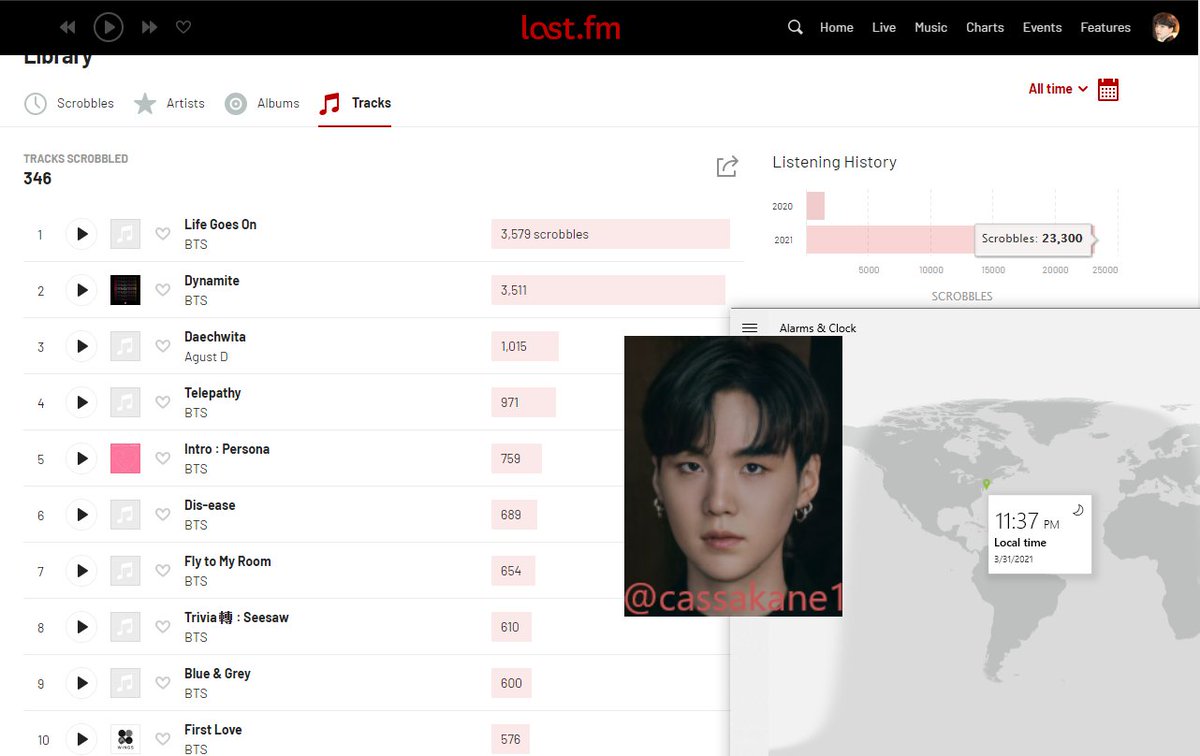The image size is (1200, 756).
Task: Click the Last.fm logo
Action: pos(570,27)
